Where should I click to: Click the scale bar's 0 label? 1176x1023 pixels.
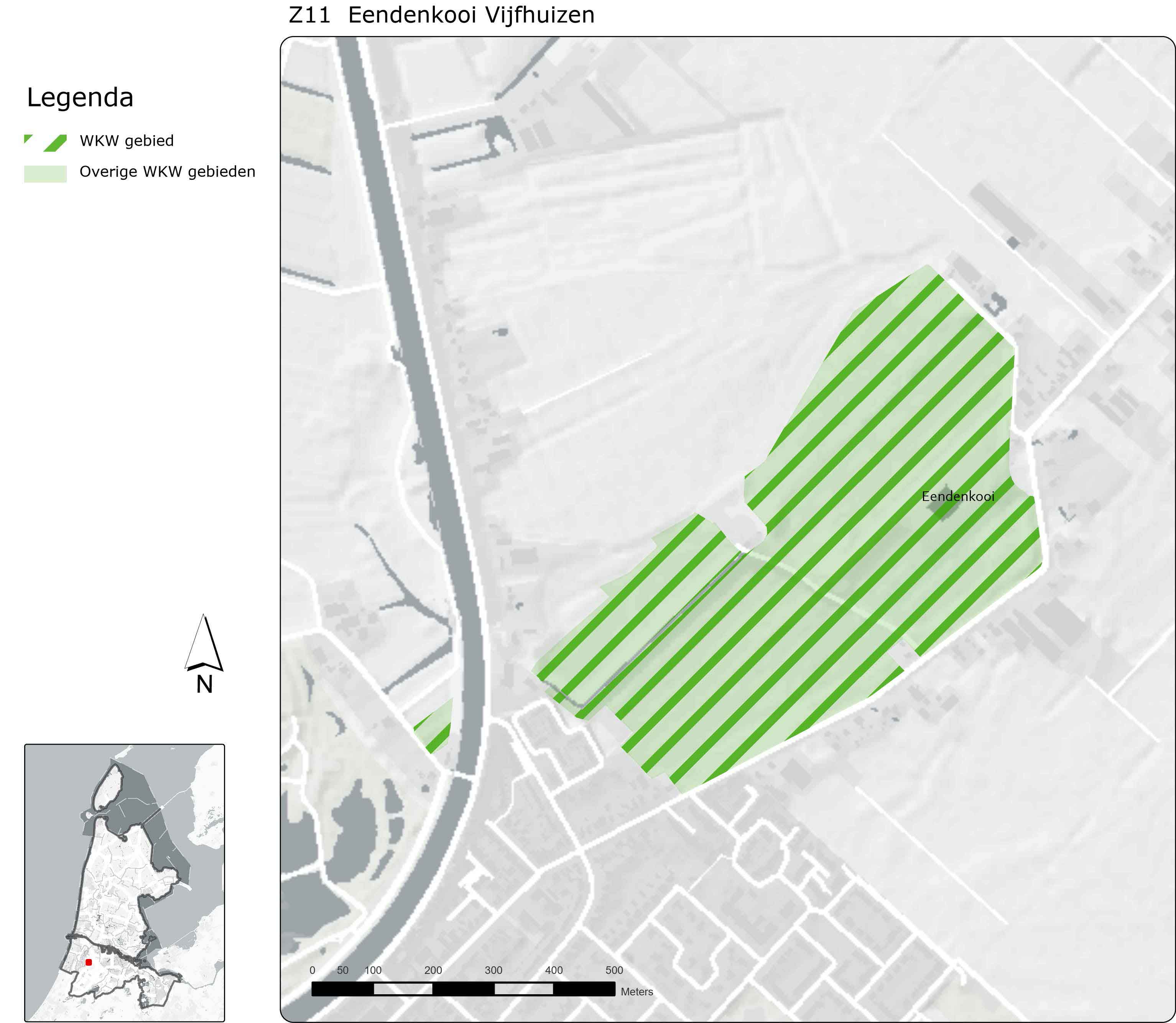click(312, 970)
